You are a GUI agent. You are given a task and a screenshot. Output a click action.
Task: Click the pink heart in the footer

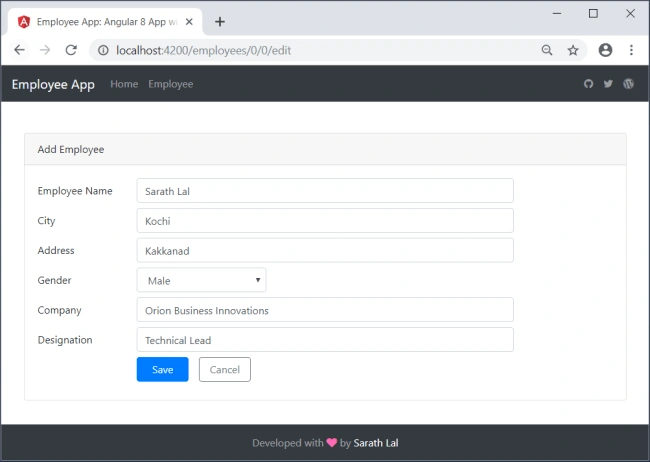click(332, 443)
